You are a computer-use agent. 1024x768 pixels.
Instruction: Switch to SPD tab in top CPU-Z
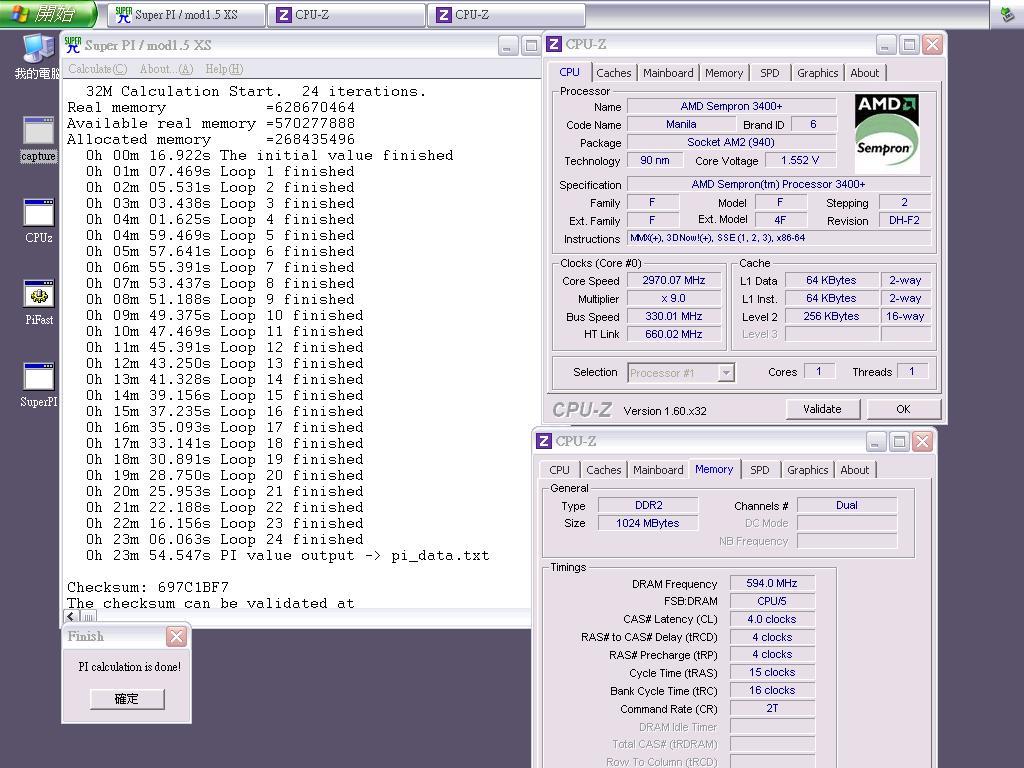[769, 73]
